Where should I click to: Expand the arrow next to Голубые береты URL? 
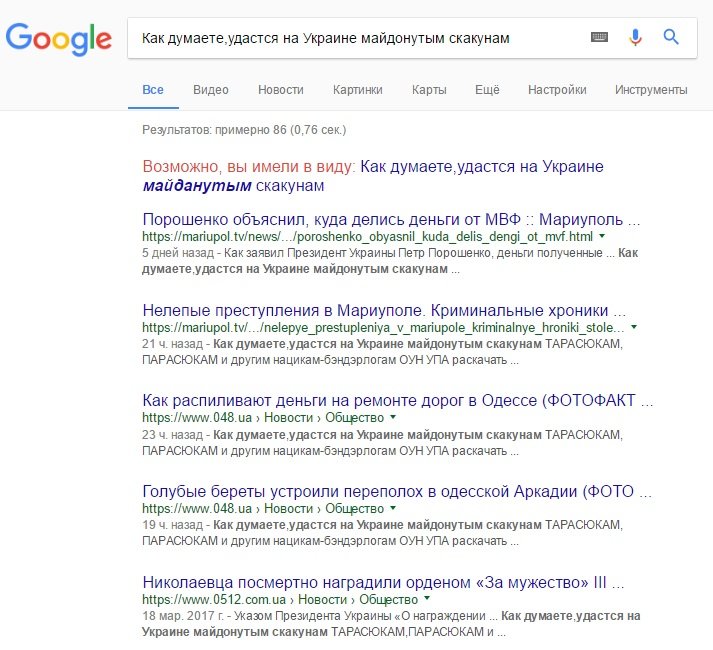(x=393, y=508)
